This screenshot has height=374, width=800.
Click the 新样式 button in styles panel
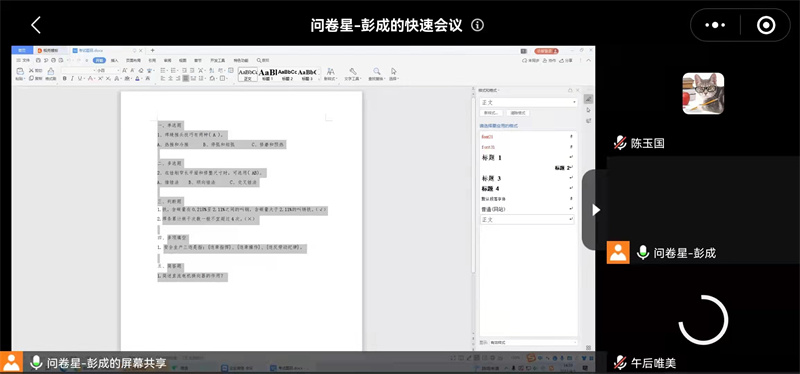[491, 113]
